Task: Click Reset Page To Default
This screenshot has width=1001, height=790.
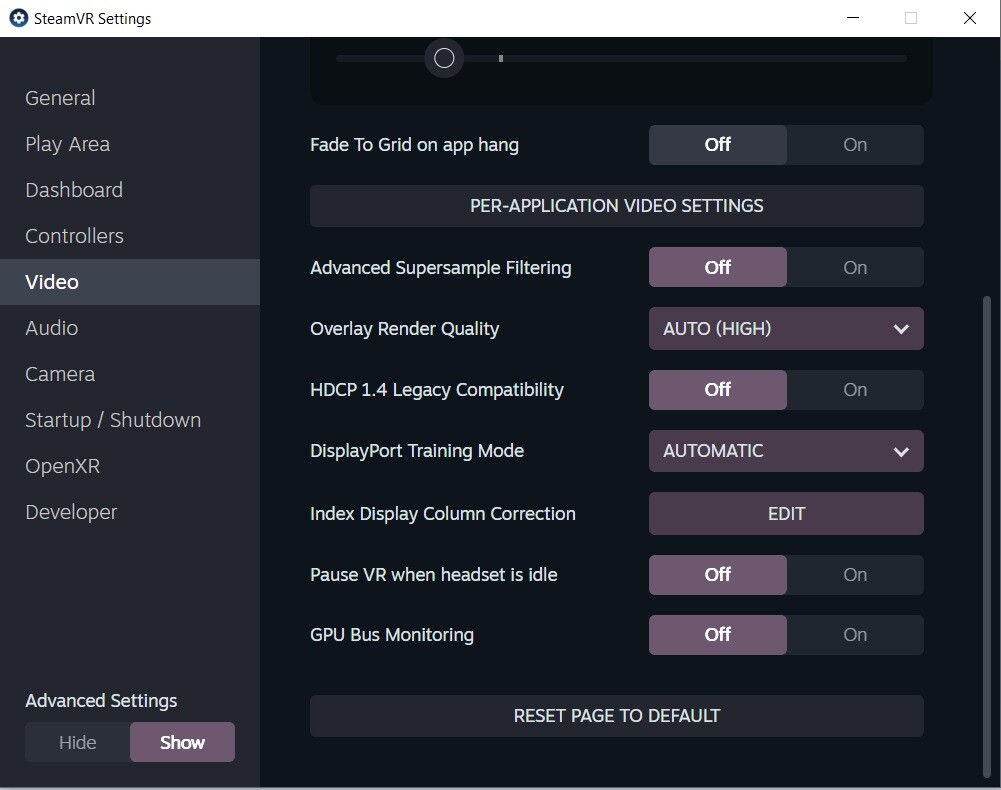Action: pos(617,716)
